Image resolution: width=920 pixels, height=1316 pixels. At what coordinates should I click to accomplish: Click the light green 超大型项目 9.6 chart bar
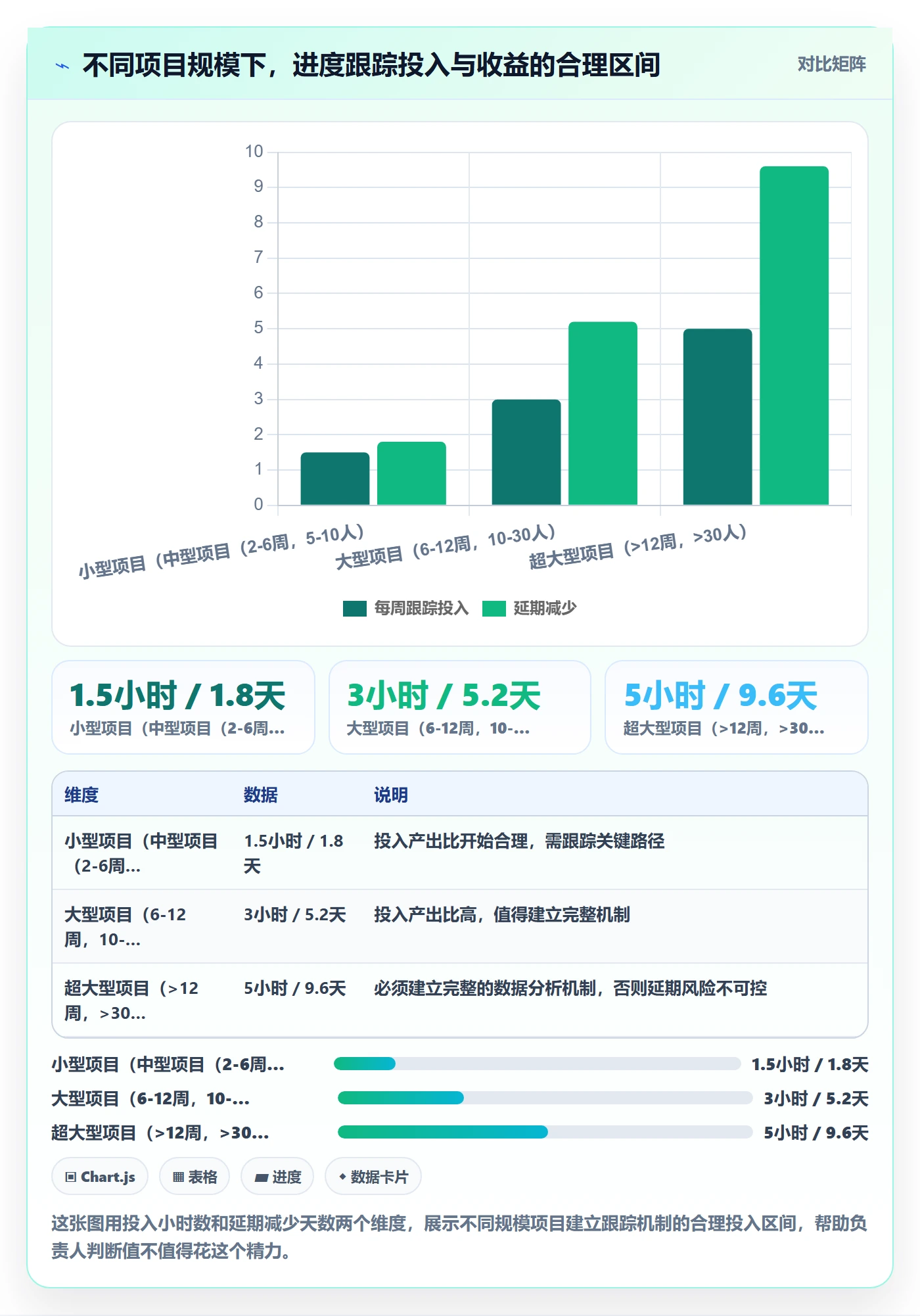point(794,336)
